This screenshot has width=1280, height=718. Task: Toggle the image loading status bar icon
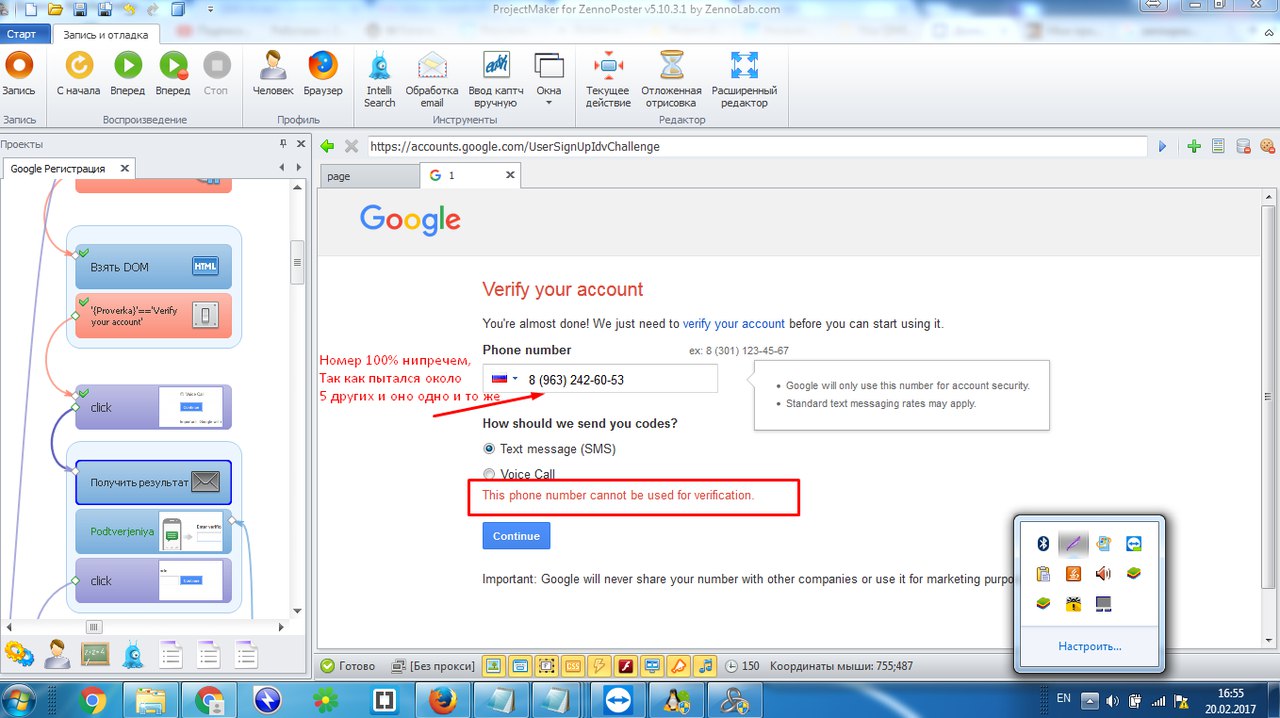click(494, 666)
